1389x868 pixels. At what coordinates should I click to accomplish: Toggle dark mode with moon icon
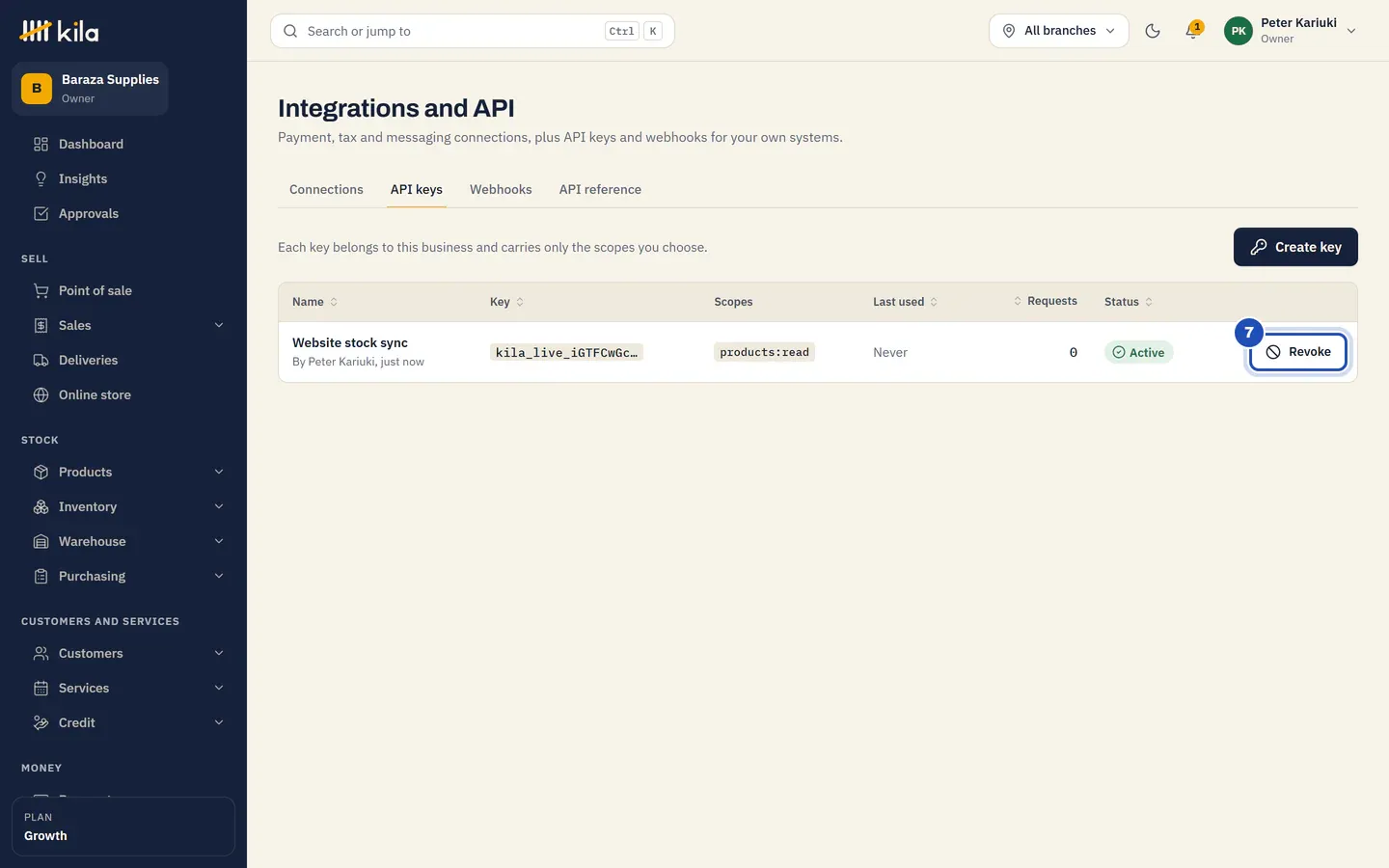(x=1153, y=31)
